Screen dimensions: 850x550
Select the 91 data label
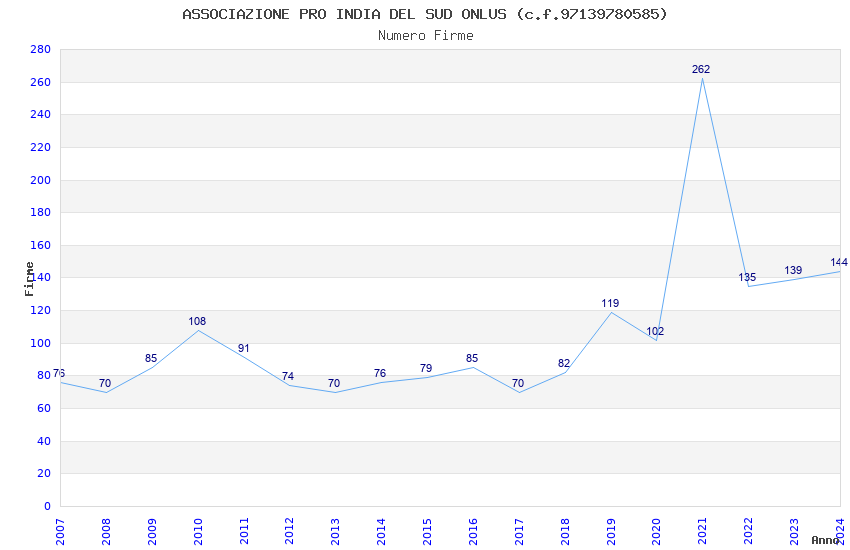tap(243, 348)
